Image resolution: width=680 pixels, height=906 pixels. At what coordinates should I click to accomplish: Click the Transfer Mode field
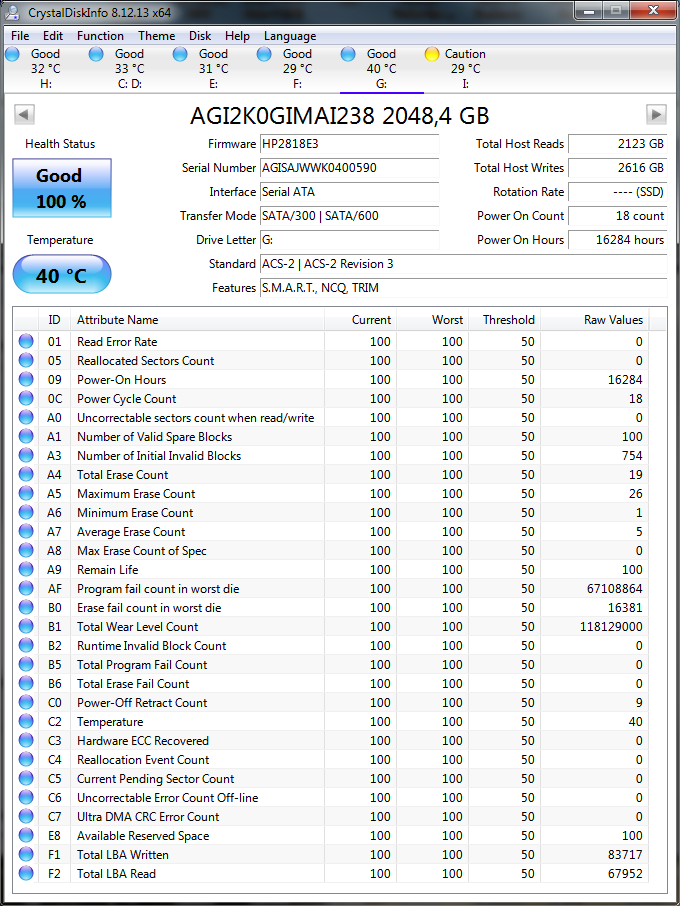350,216
